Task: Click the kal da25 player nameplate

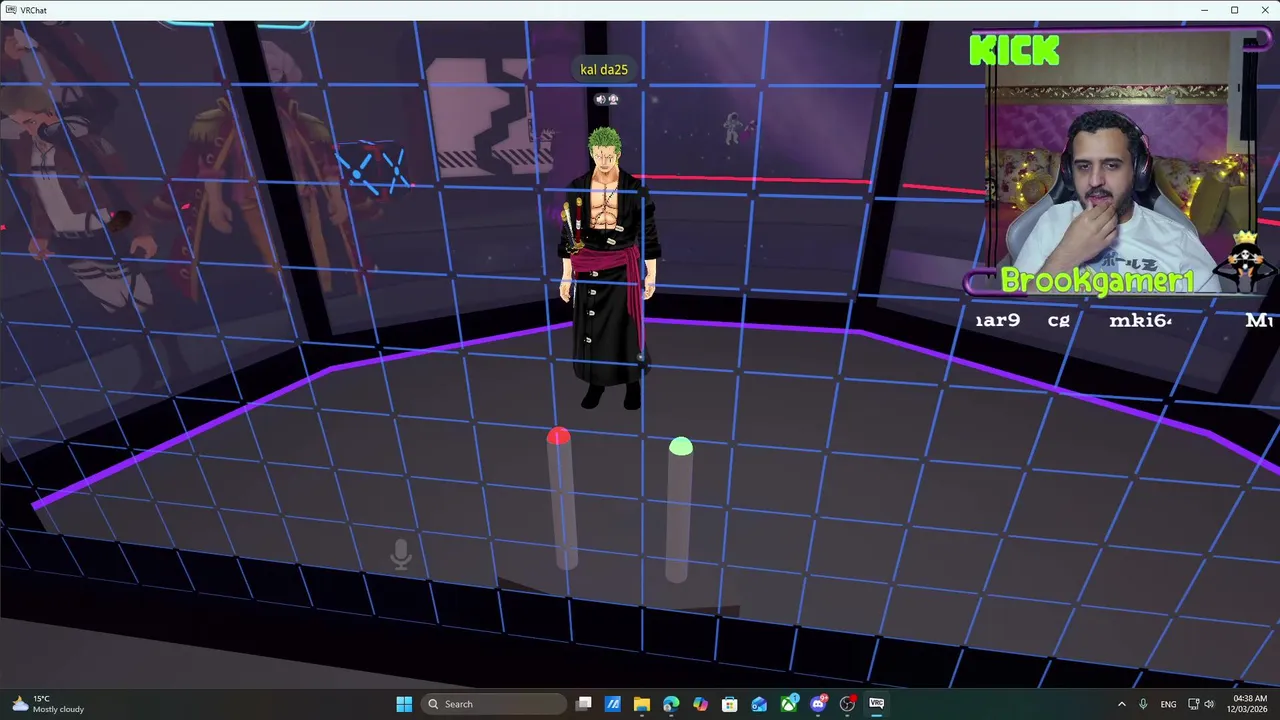Action: pyautogui.click(x=604, y=69)
